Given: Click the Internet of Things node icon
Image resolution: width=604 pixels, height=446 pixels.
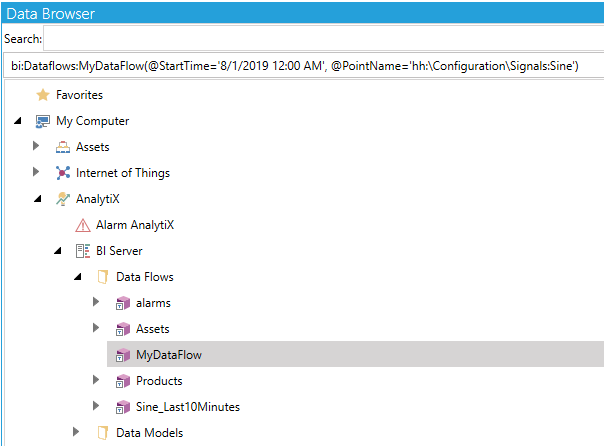Looking at the screenshot, I should point(62,173).
